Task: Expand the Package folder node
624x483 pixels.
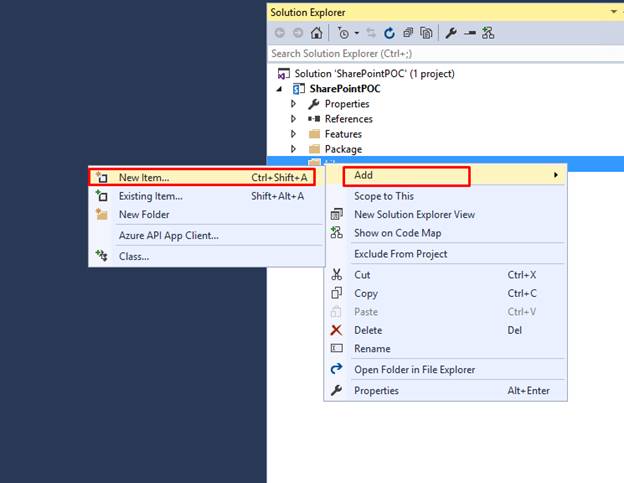Action: tap(294, 149)
